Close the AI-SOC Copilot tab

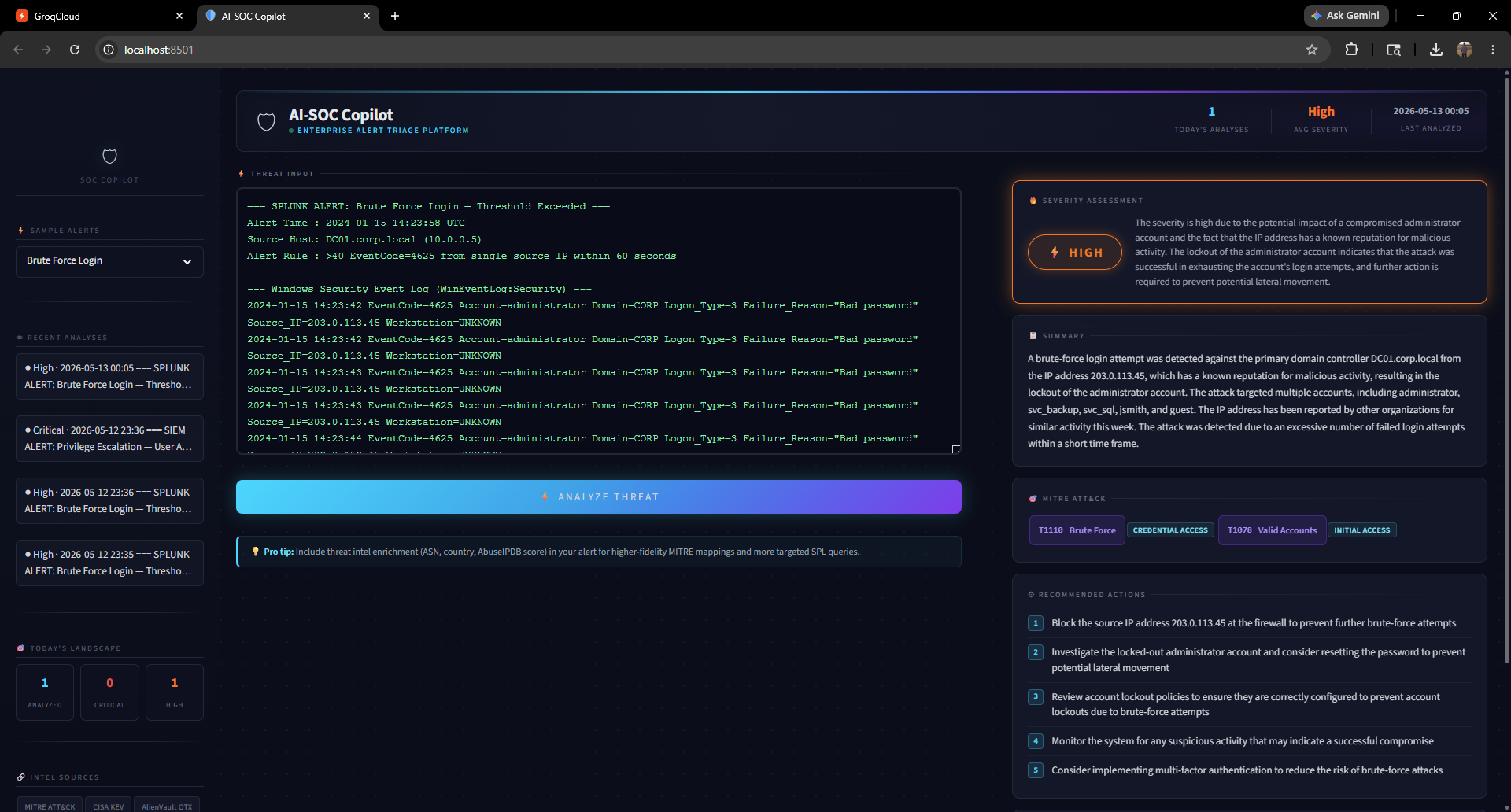367,16
